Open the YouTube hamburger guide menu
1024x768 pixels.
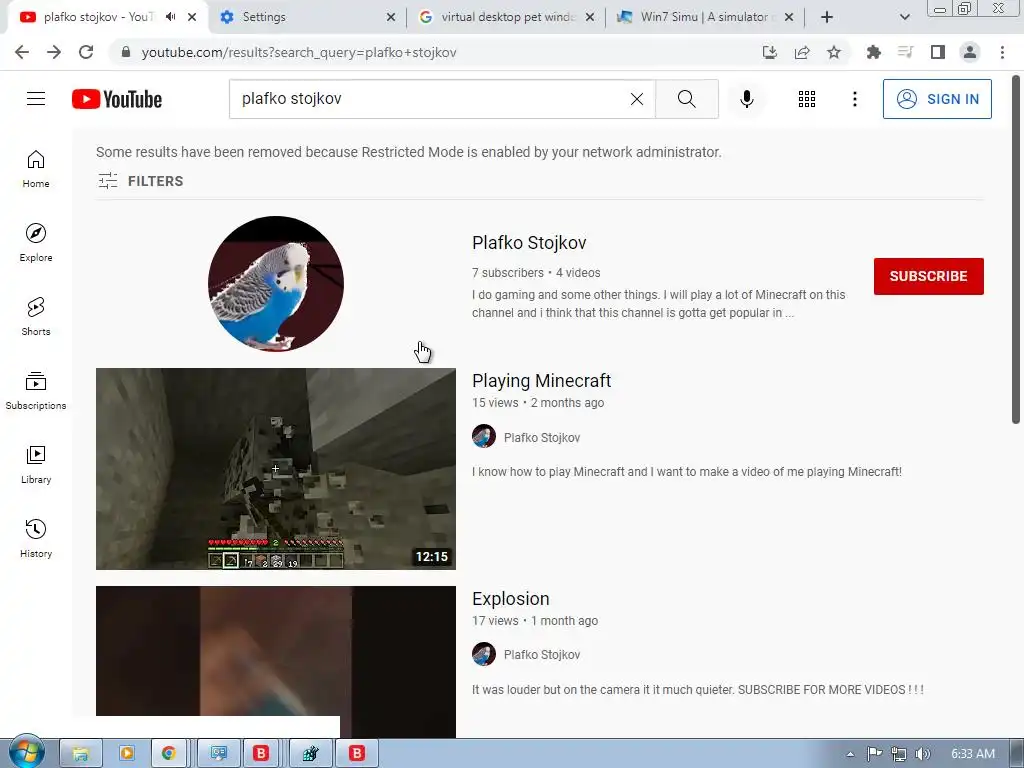click(36, 99)
